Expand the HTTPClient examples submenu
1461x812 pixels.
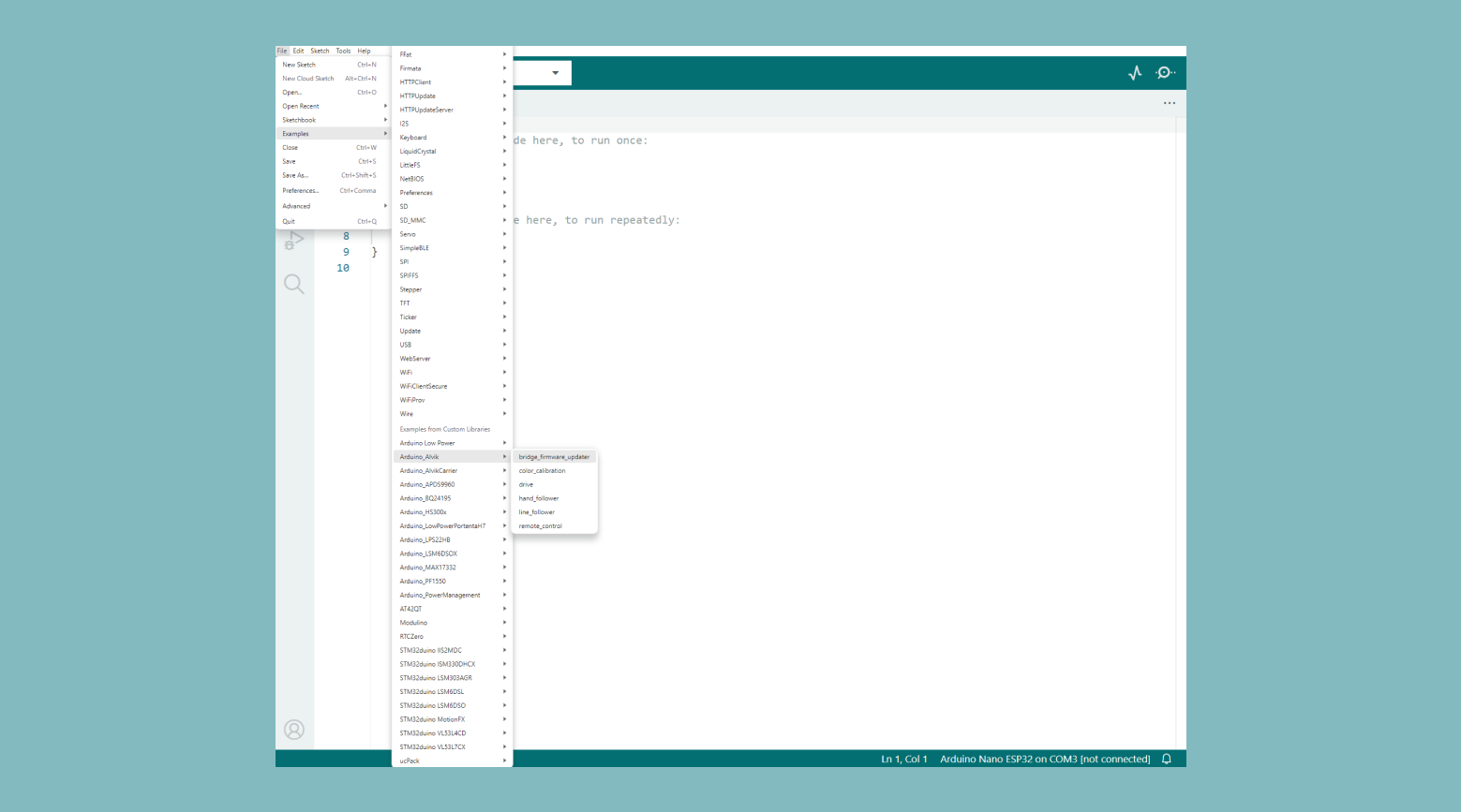(452, 82)
